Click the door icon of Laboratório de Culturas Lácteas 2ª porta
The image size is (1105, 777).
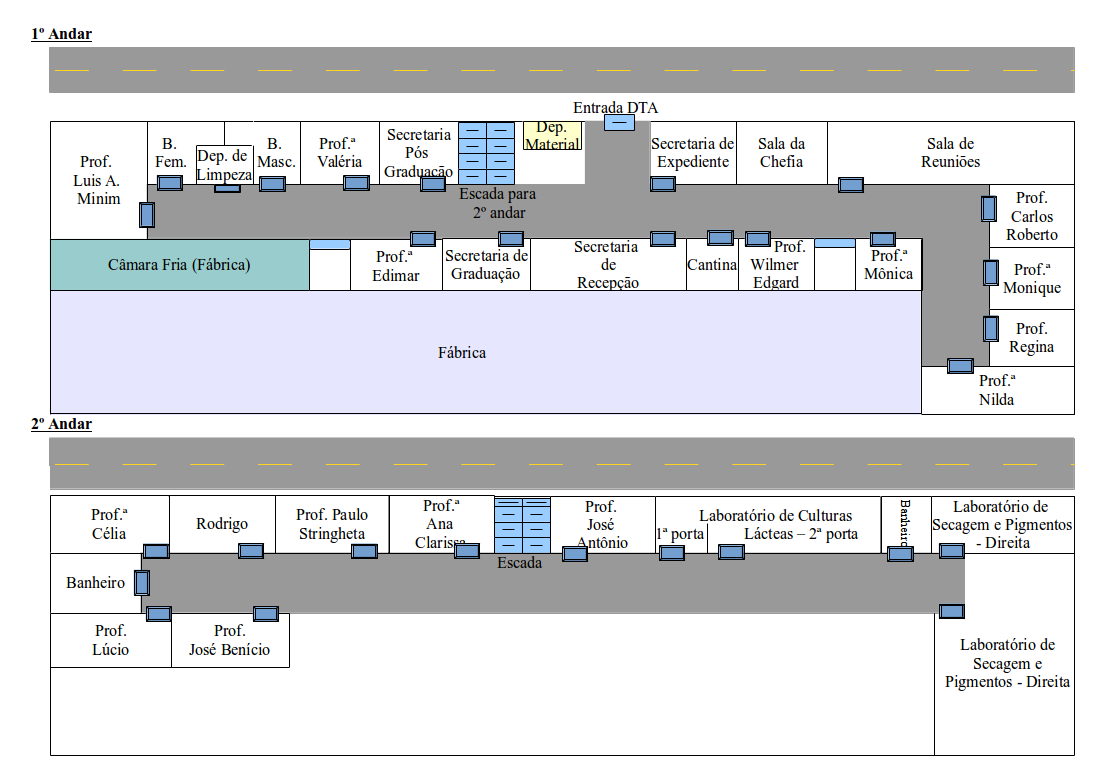click(731, 552)
